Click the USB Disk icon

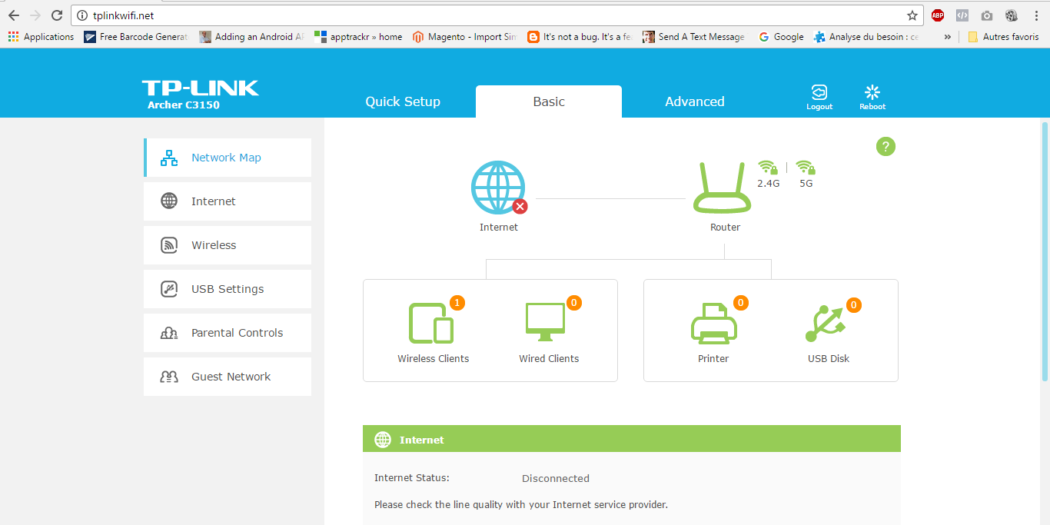(828, 323)
